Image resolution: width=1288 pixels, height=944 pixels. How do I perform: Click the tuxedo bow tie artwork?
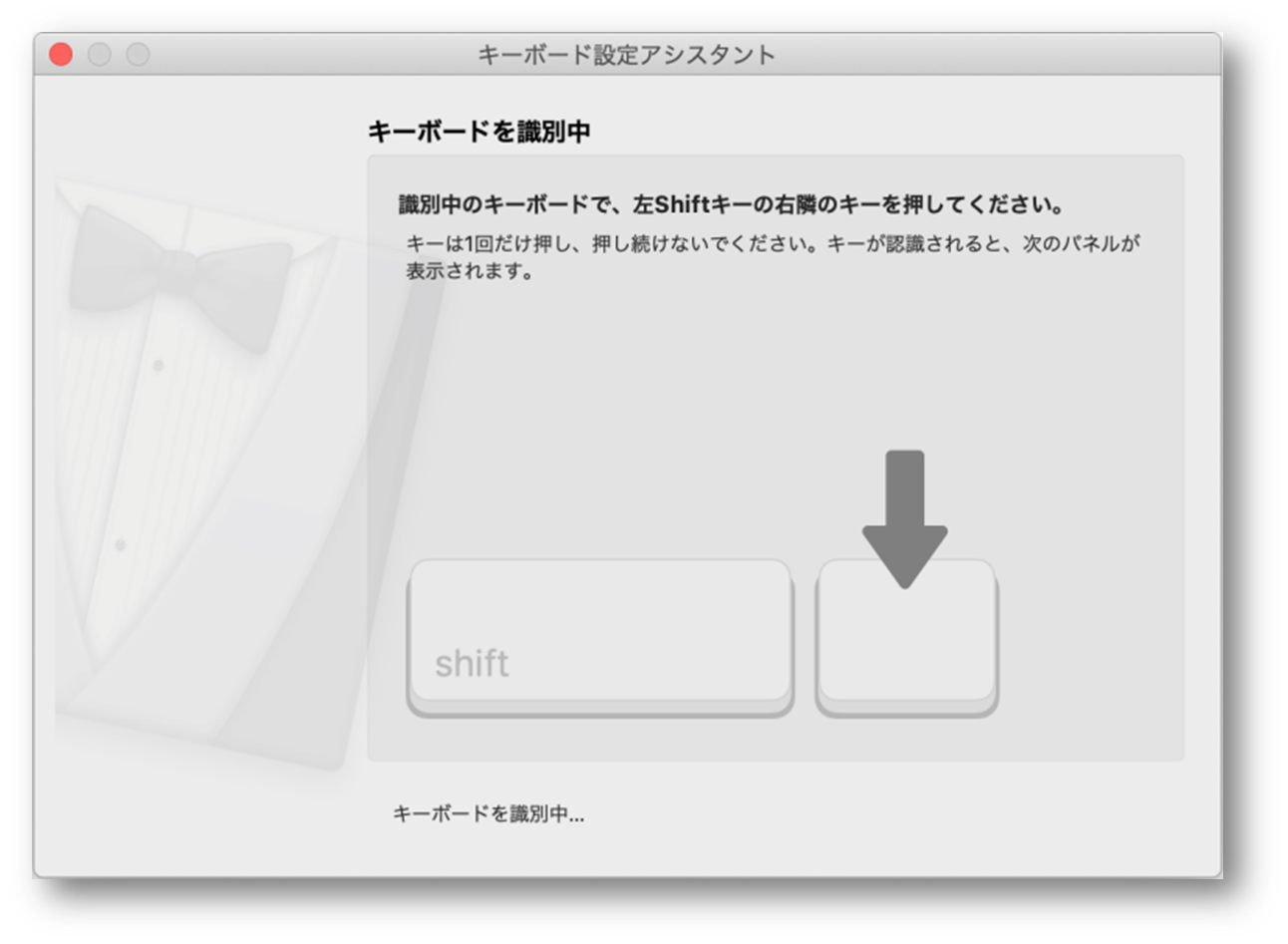(x=180, y=277)
